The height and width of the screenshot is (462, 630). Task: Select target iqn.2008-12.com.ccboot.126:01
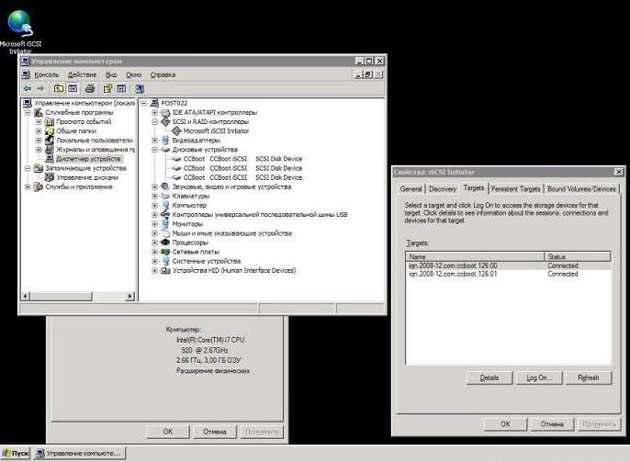pos(508,274)
